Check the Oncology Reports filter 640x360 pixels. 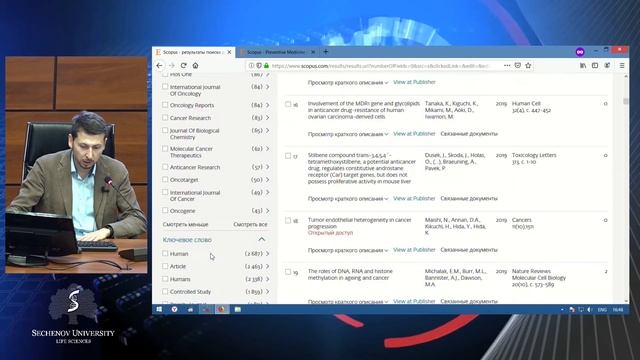pyautogui.click(x=165, y=105)
